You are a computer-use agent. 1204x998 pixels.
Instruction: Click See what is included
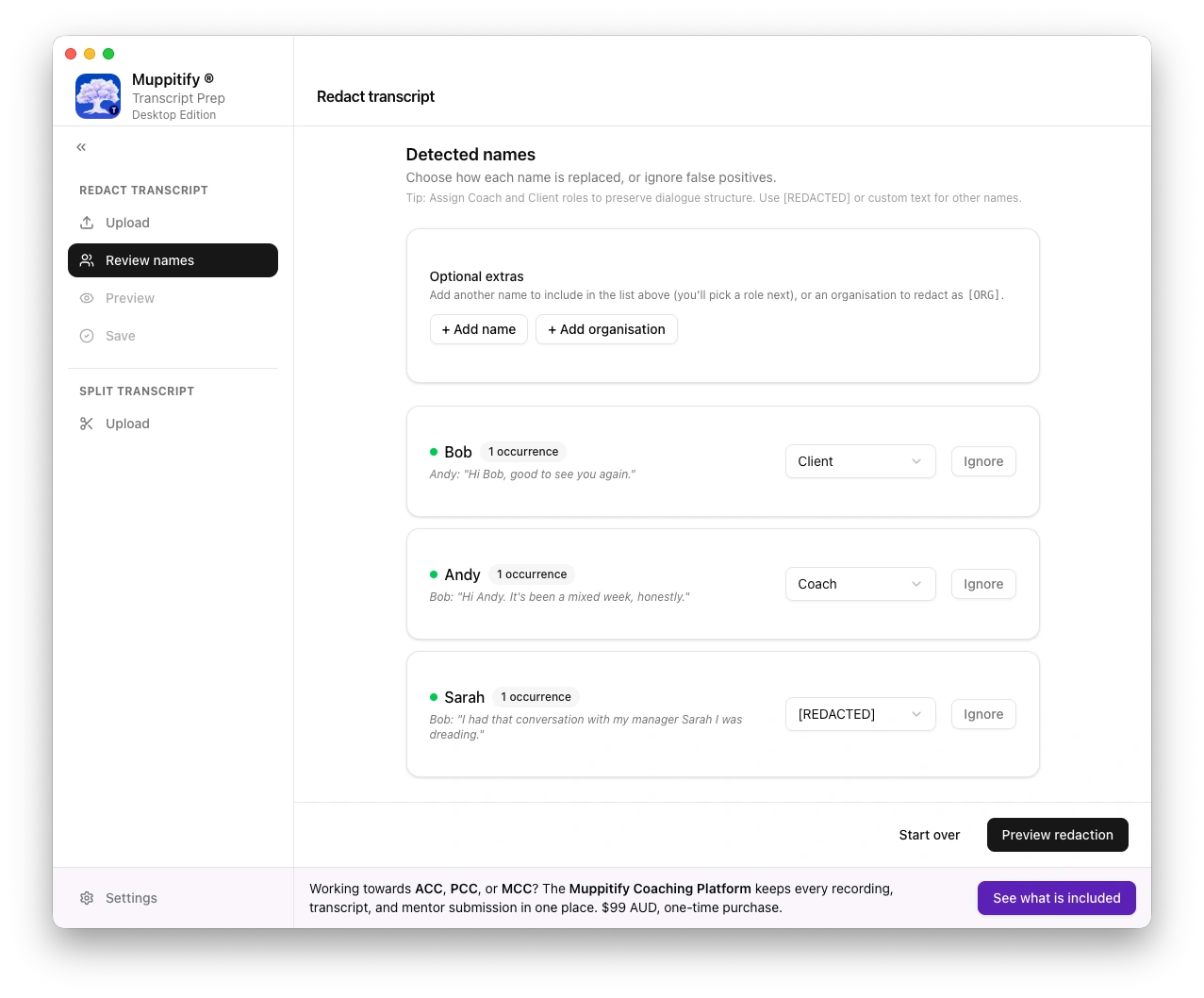[1056, 897]
